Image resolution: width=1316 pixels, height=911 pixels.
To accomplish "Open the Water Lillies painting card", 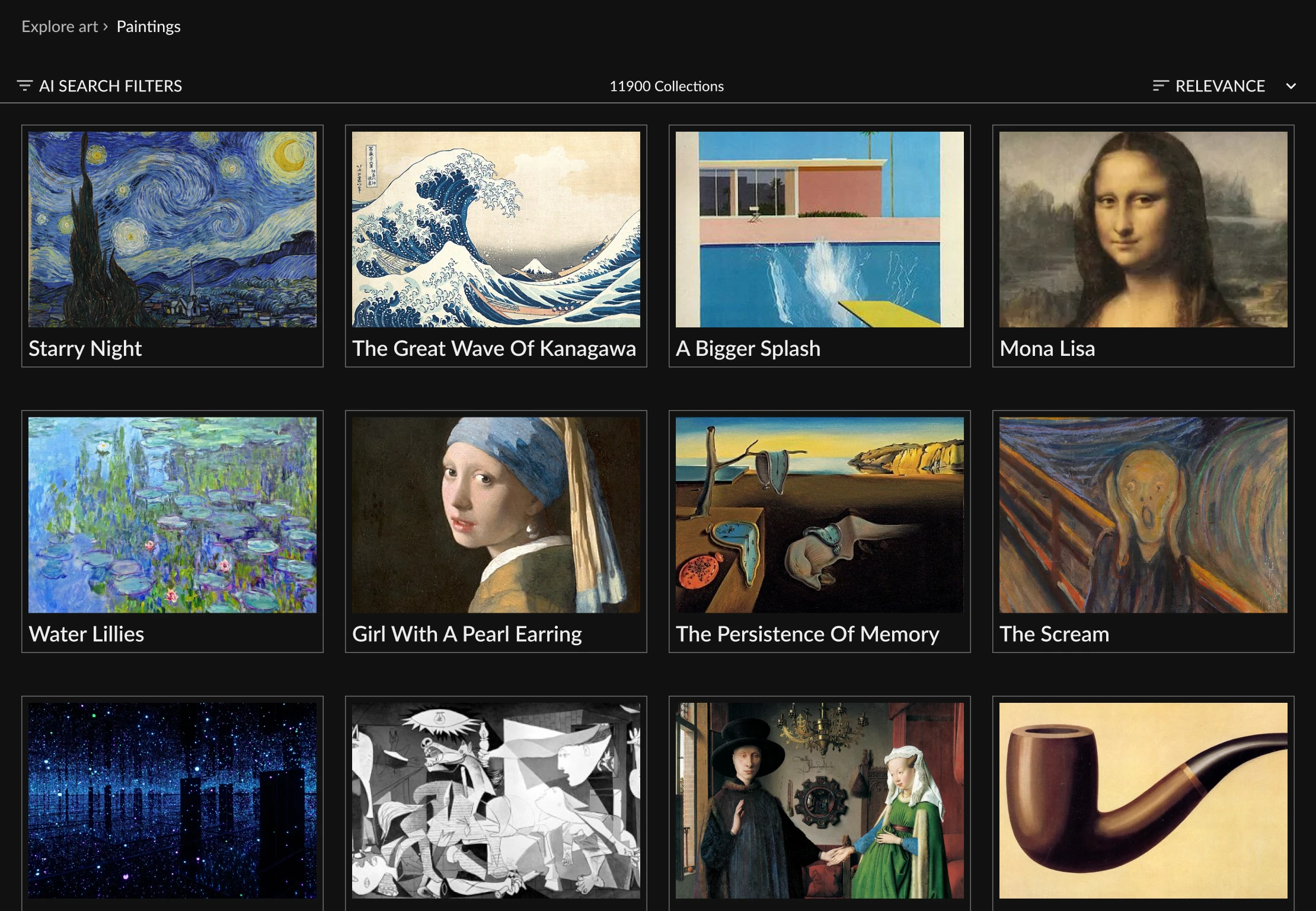I will [x=172, y=515].
